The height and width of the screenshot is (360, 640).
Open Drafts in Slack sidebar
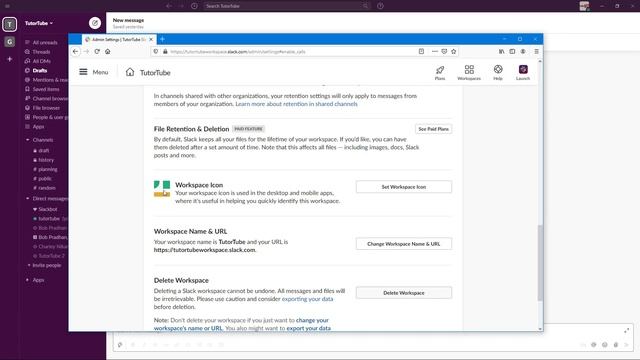40,71
